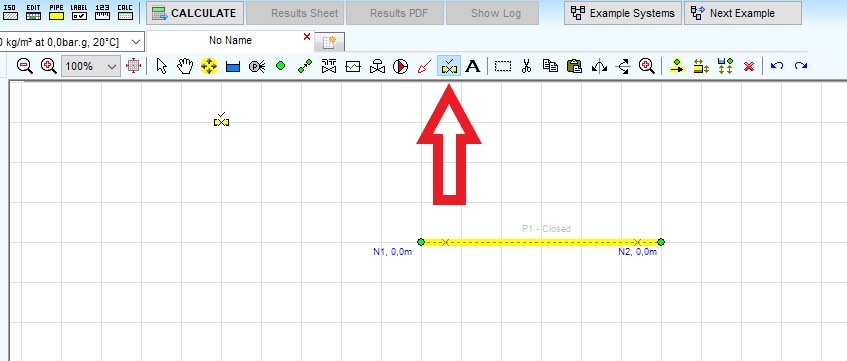Select the pump tool icon
847x361 pixels.
[x=400, y=66]
